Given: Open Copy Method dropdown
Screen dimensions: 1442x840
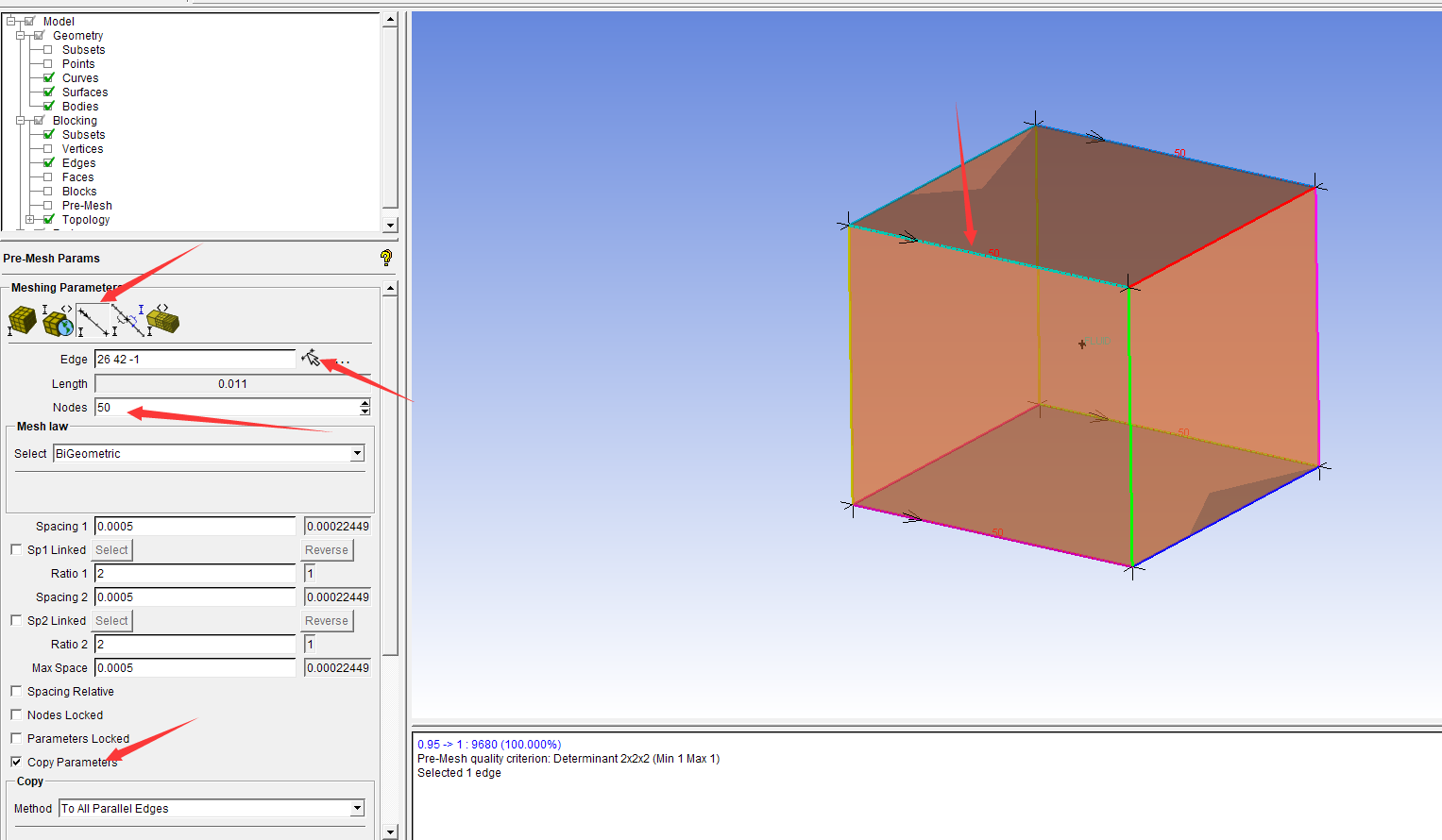Looking at the screenshot, I should (357, 808).
